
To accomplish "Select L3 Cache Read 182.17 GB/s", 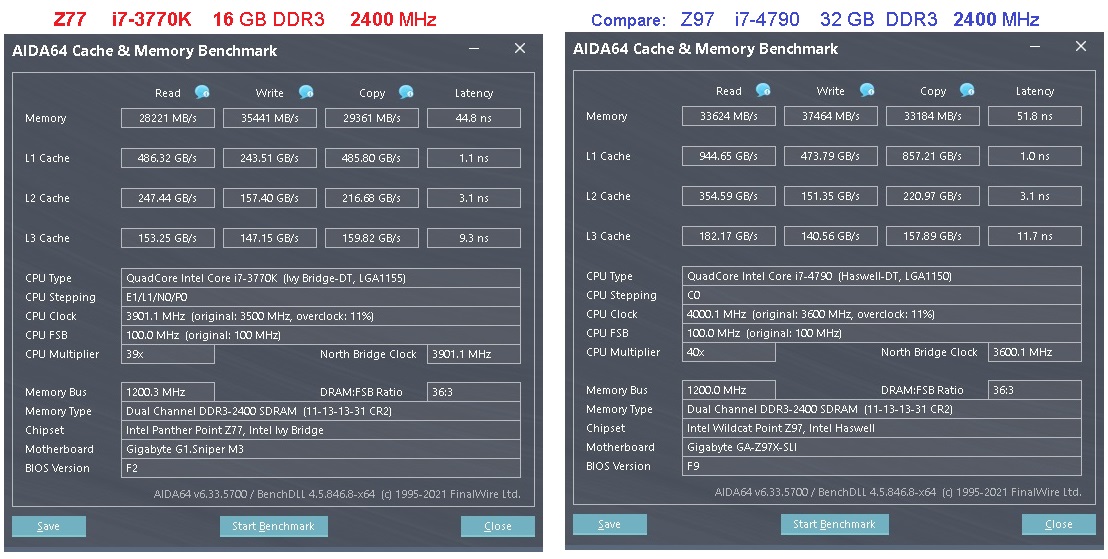I will pyautogui.click(x=729, y=236).
